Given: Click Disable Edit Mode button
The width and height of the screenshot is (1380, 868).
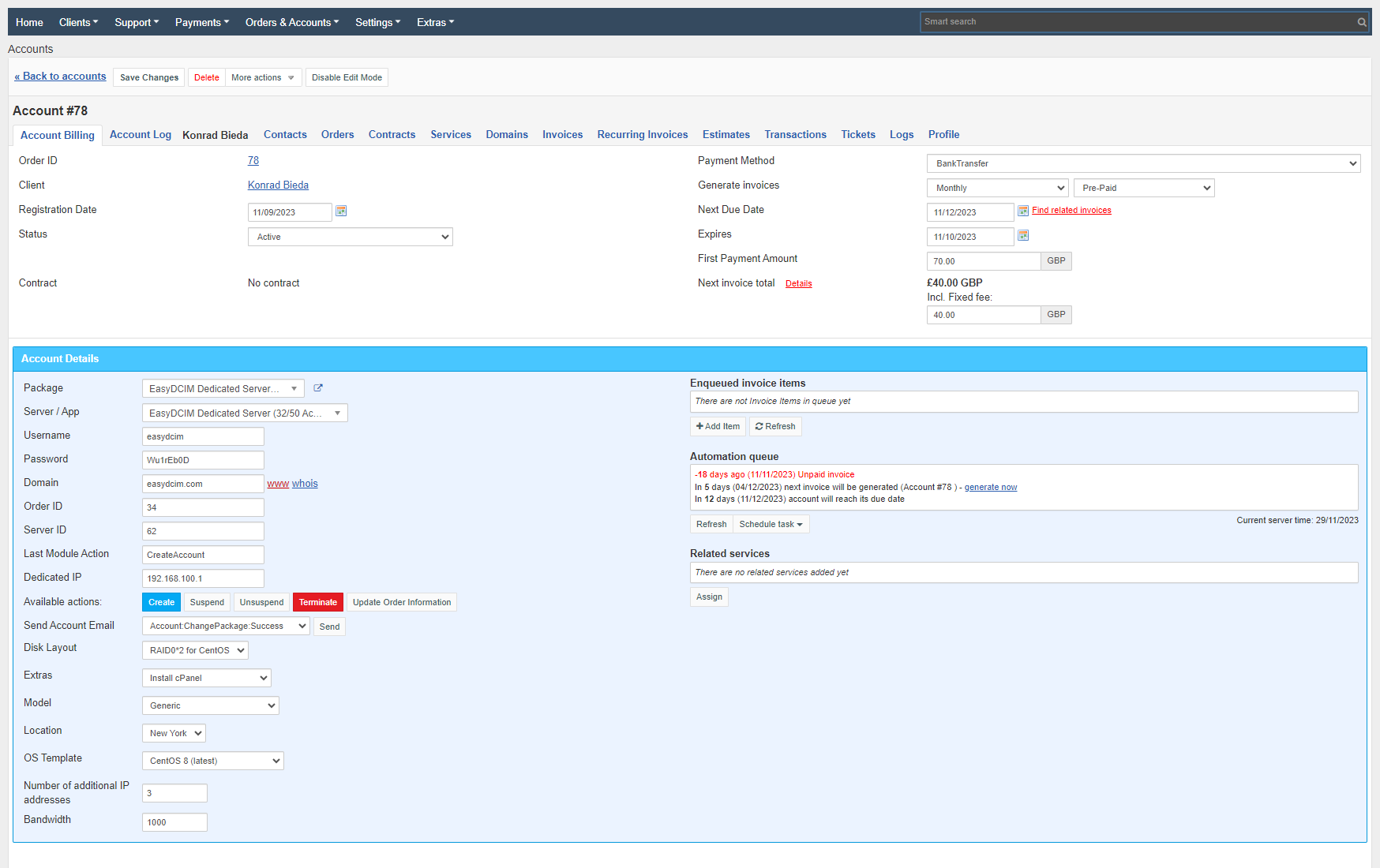Looking at the screenshot, I should 347,77.
